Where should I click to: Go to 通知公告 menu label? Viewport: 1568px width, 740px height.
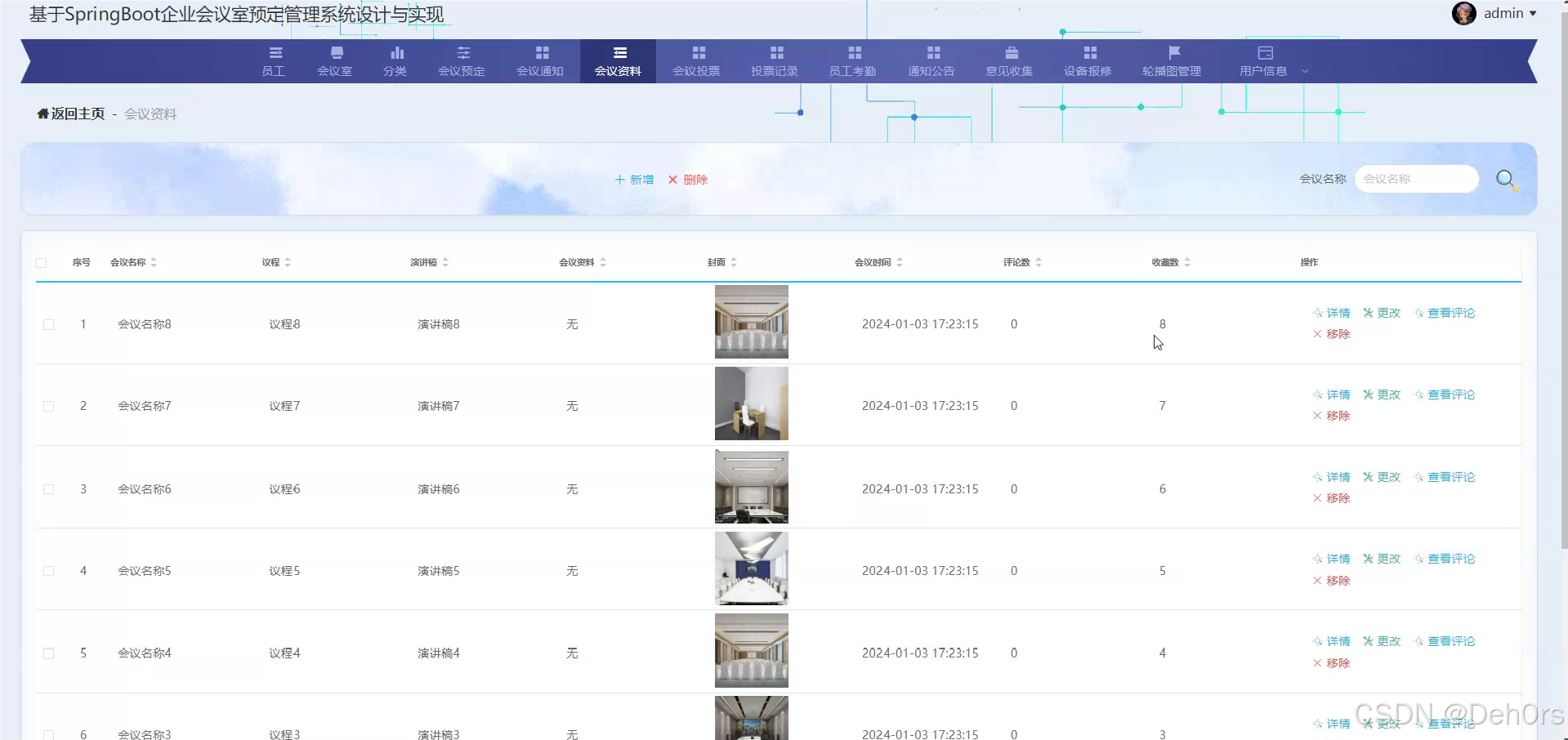coord(931,71)
